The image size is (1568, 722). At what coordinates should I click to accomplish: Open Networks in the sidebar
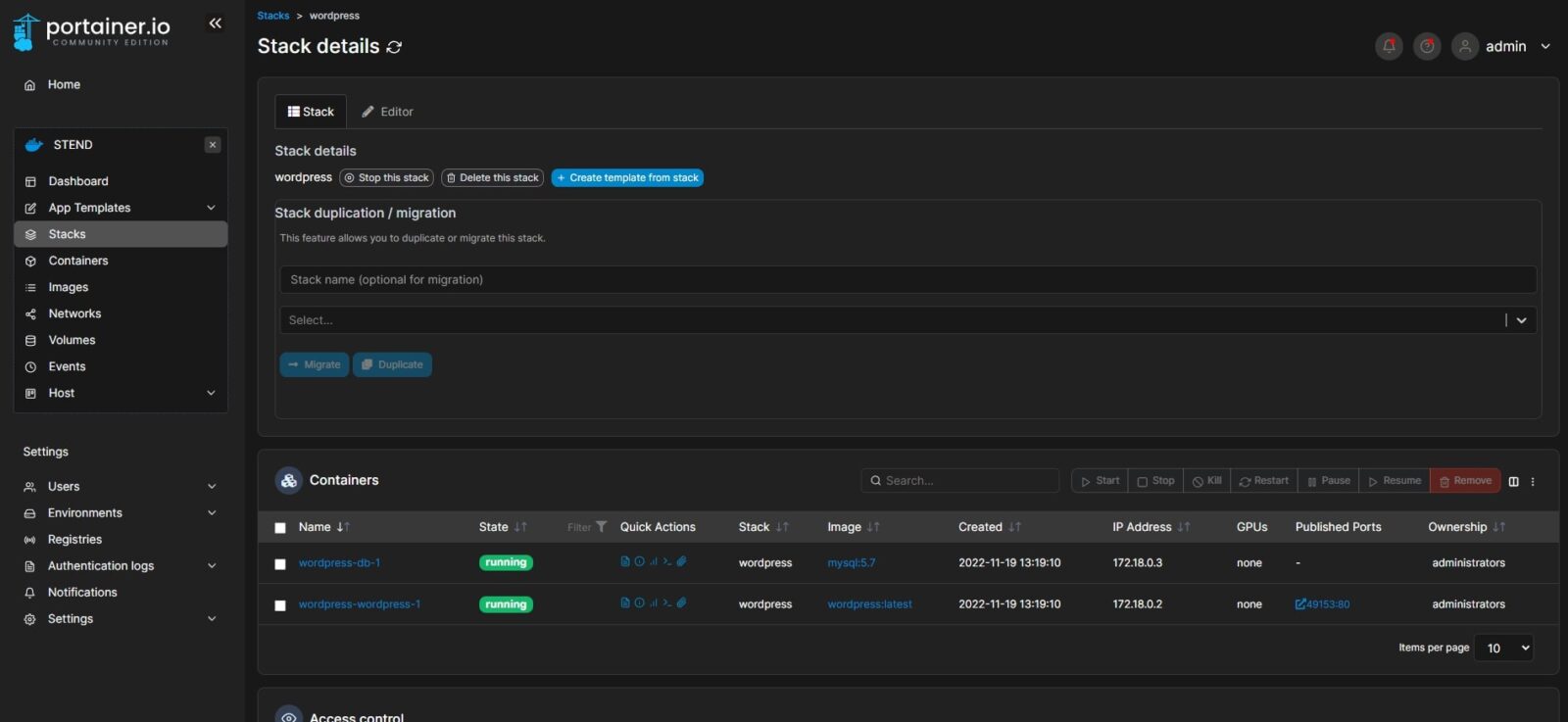(x=121, y=313)
